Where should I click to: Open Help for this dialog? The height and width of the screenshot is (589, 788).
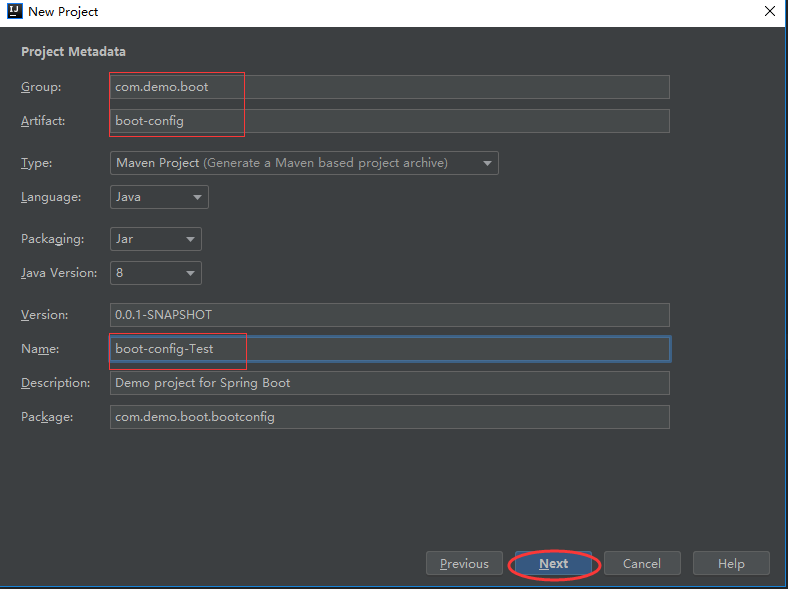tap(731, 564)
